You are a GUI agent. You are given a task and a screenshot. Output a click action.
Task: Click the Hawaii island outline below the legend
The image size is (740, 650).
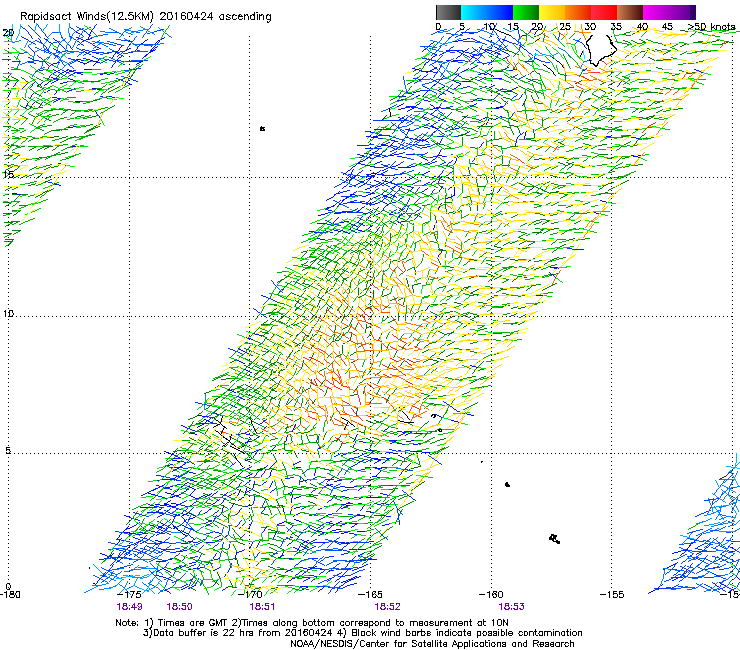(601, 50)
